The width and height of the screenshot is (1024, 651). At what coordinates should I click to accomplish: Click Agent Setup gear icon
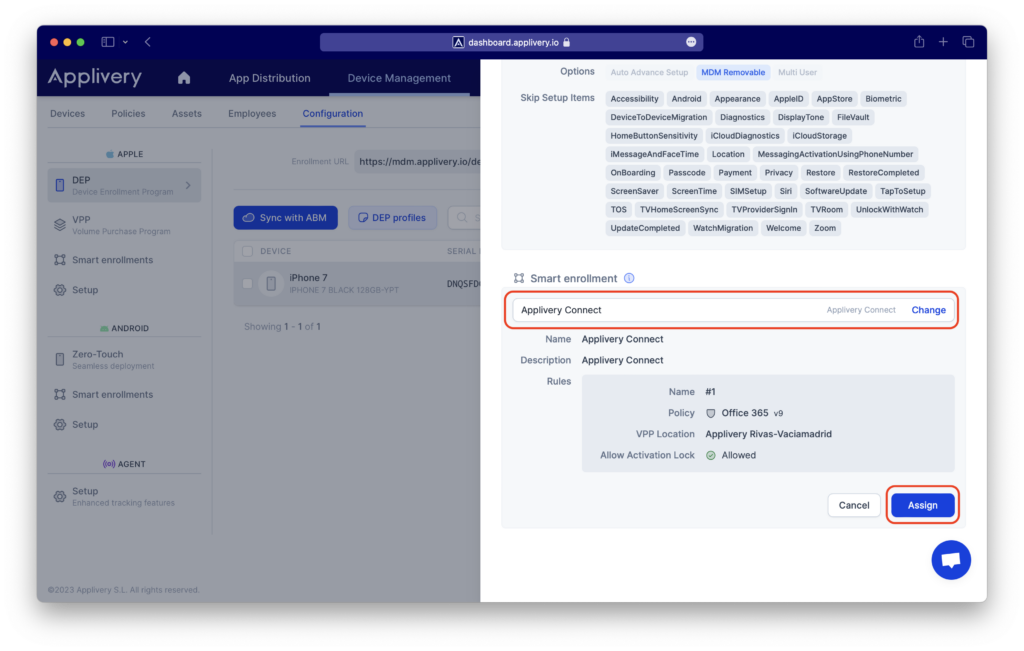[60, 496]
